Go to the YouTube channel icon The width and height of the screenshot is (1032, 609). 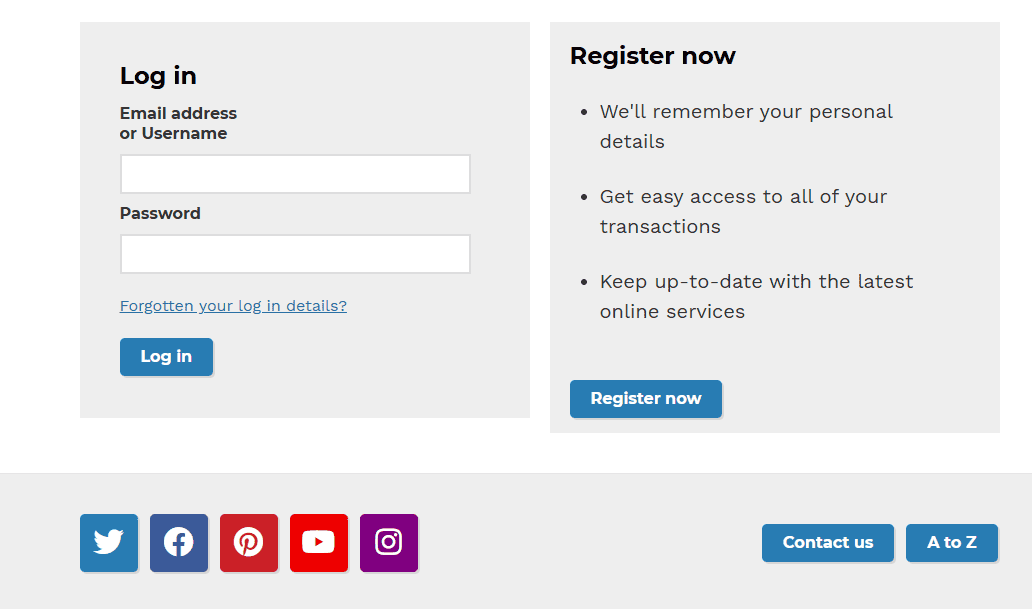click(x=319, y=543)
